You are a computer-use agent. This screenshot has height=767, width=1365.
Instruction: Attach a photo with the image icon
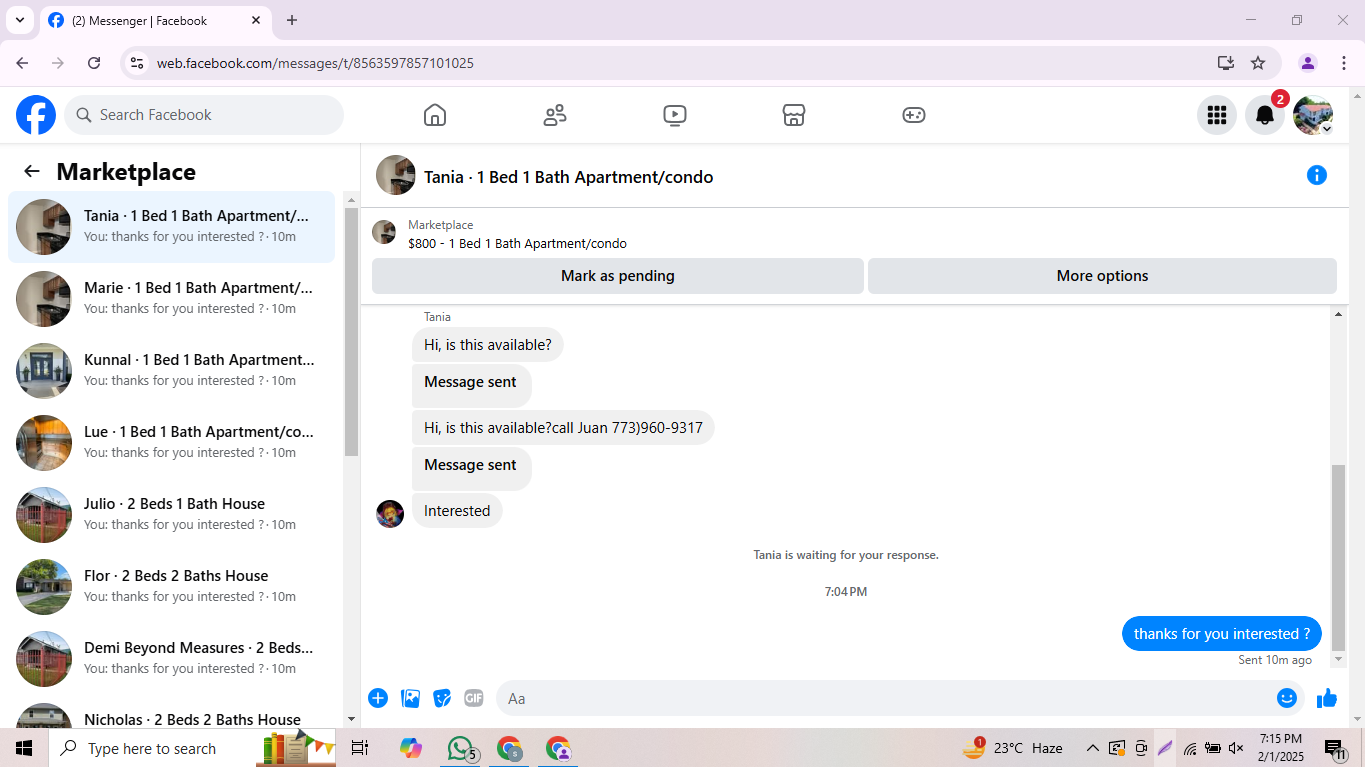pyautogui.click(x=410, y=698)
